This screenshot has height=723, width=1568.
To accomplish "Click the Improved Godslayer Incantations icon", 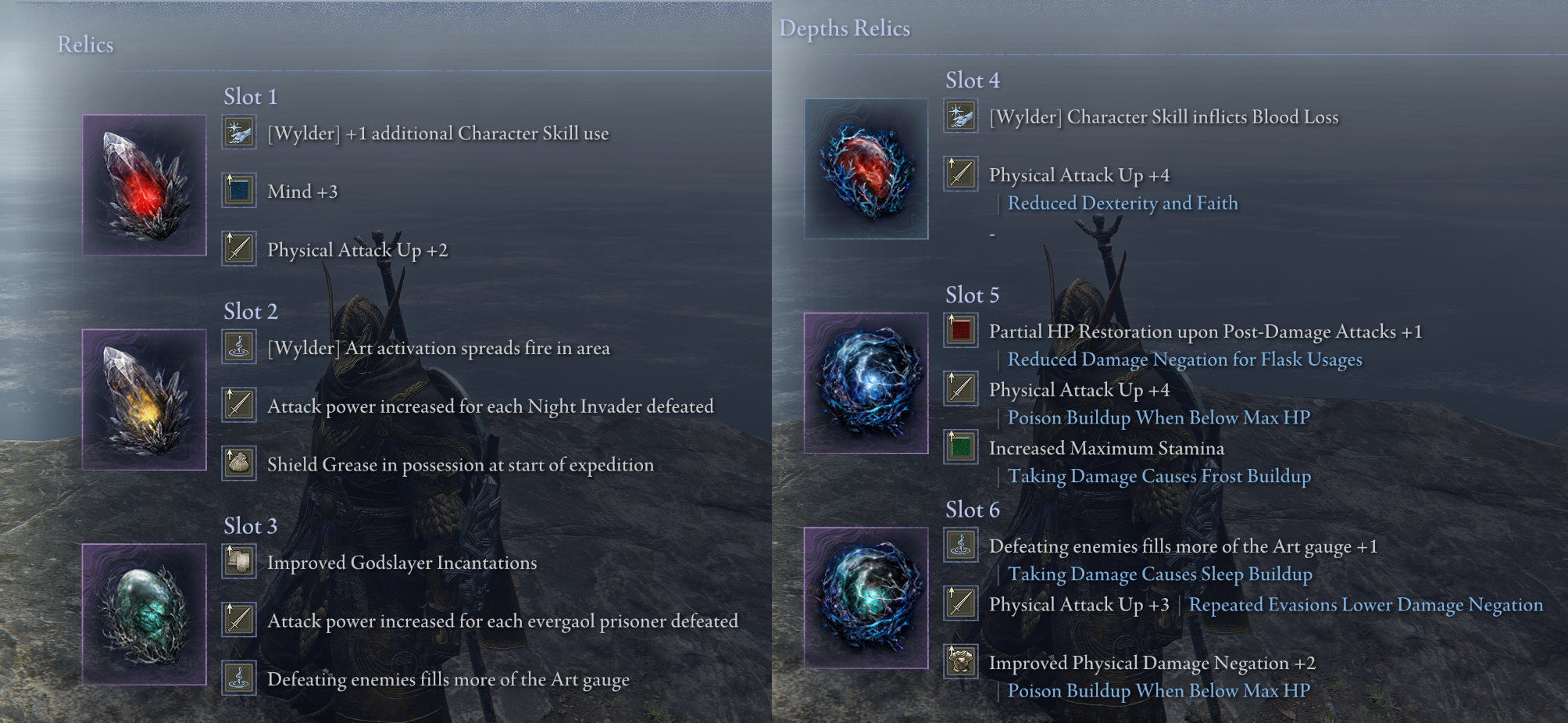I will click(239, 561).
